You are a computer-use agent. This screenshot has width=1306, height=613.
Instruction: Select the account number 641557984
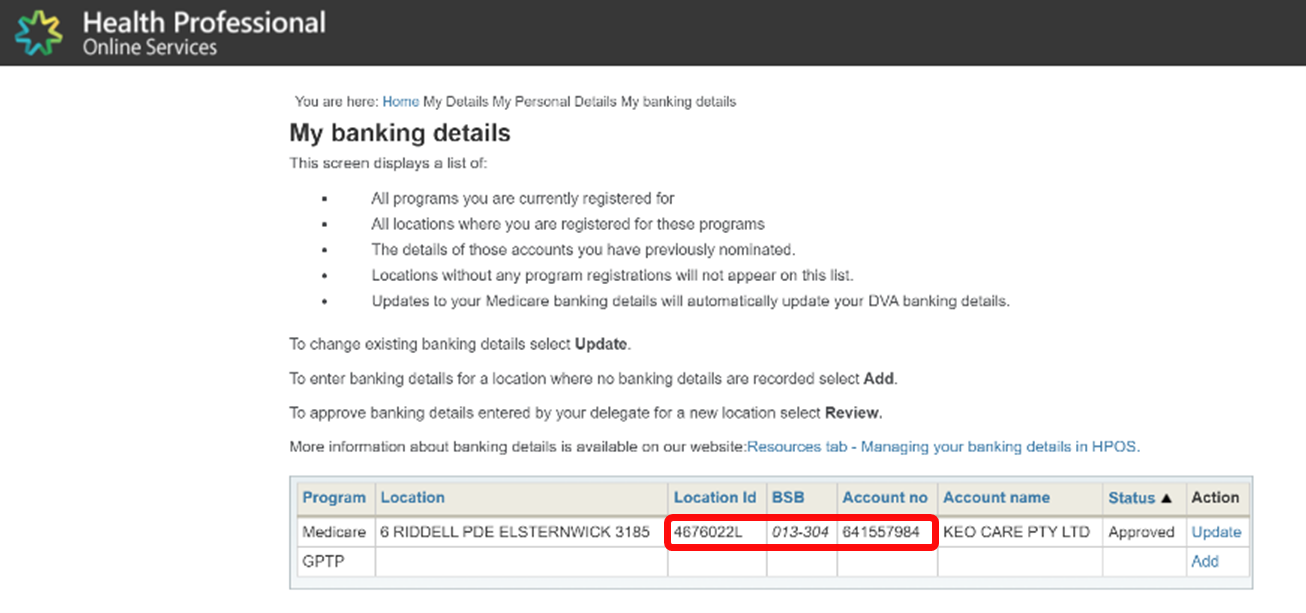tap(881, 533)
